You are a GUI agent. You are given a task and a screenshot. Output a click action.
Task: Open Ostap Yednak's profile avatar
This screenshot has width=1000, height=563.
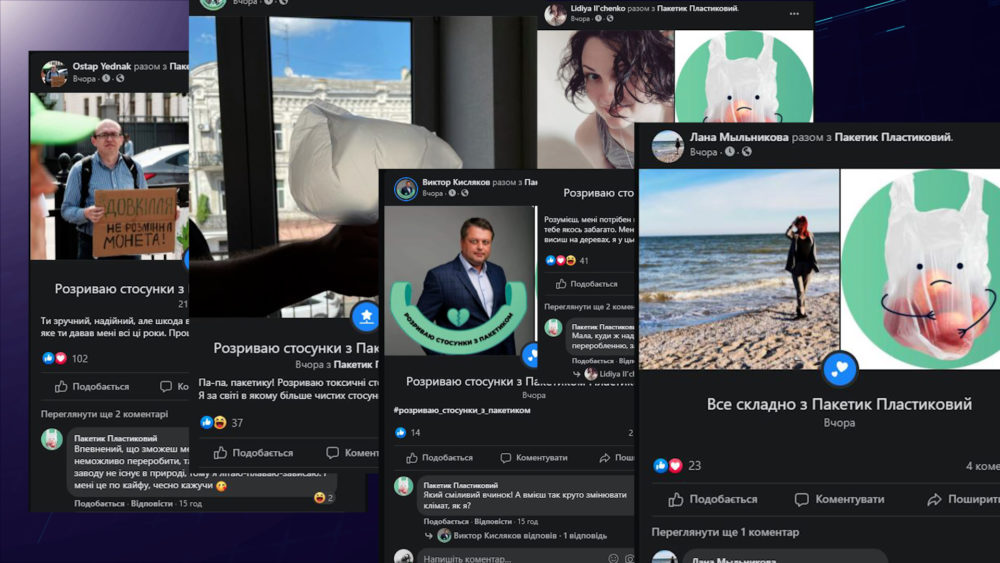(54, 73)
